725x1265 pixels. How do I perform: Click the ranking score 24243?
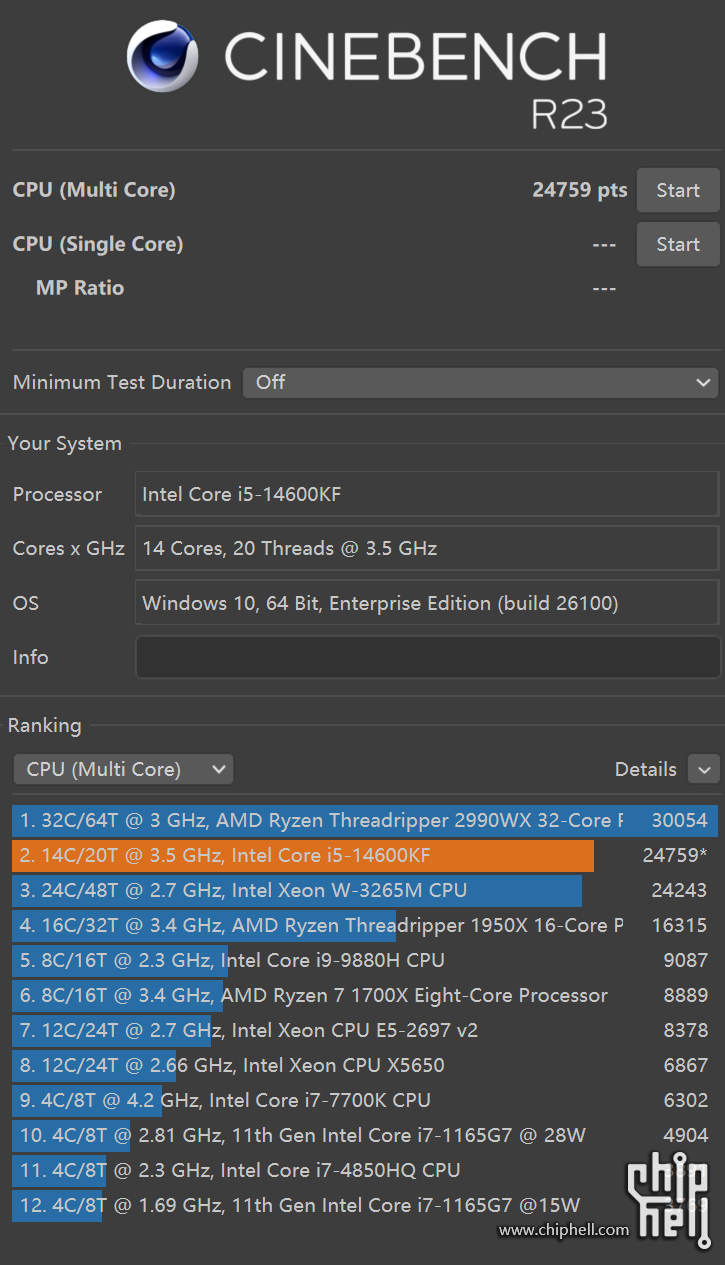pos(679,891)
